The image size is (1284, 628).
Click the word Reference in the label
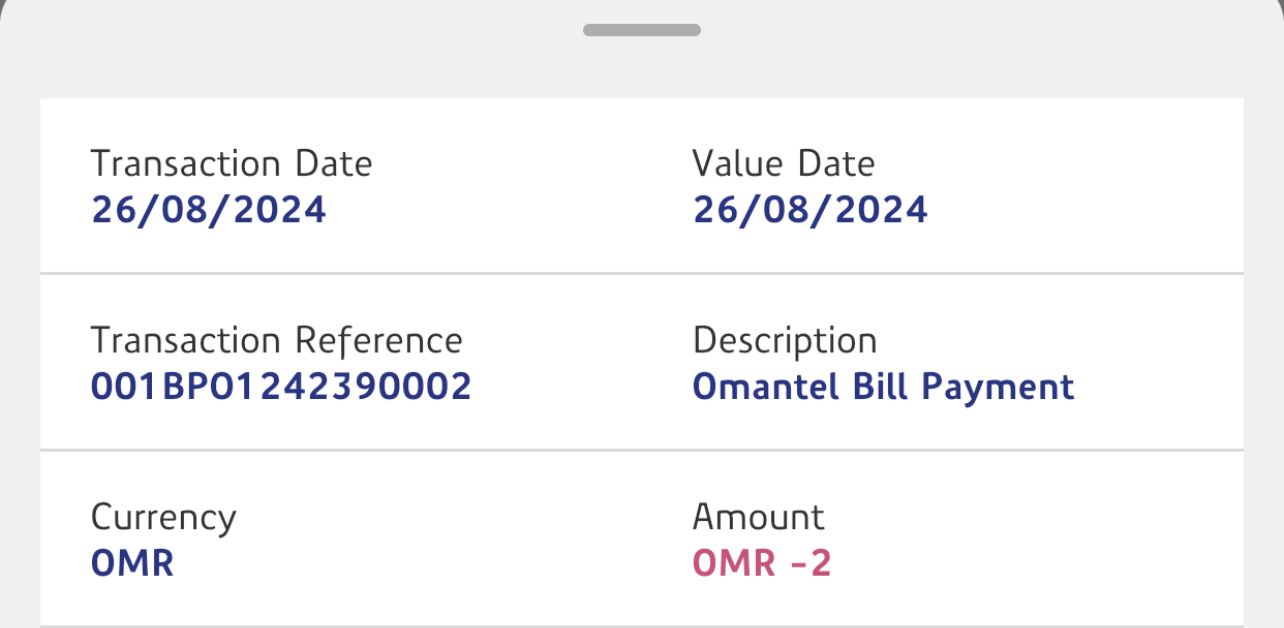tap(379, 341)
